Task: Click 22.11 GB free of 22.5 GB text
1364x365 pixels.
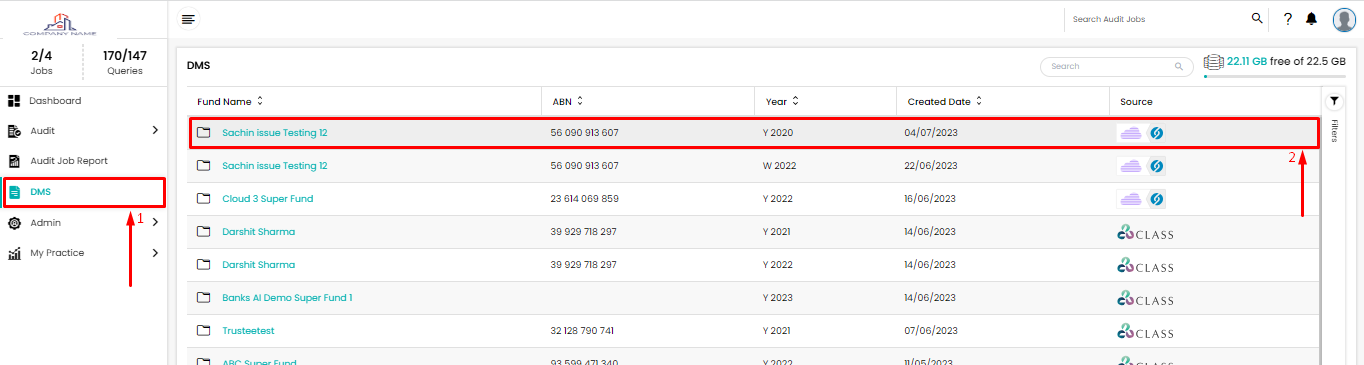Action: (1285, 61)
